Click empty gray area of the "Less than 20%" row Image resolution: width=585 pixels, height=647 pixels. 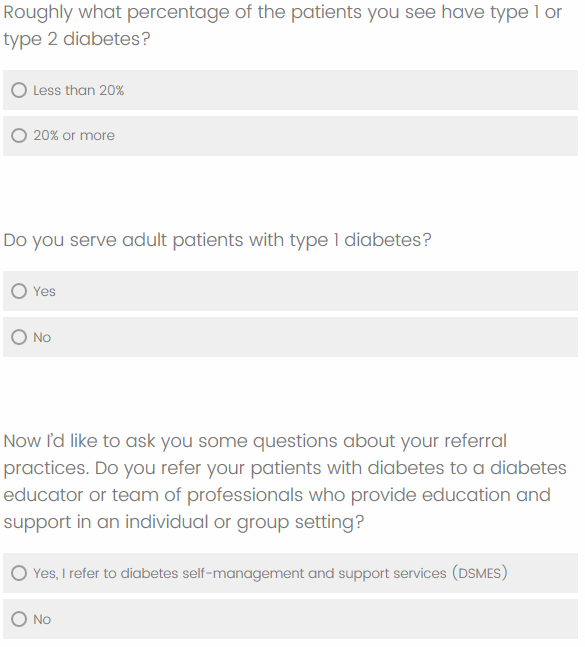coord(351,90)
